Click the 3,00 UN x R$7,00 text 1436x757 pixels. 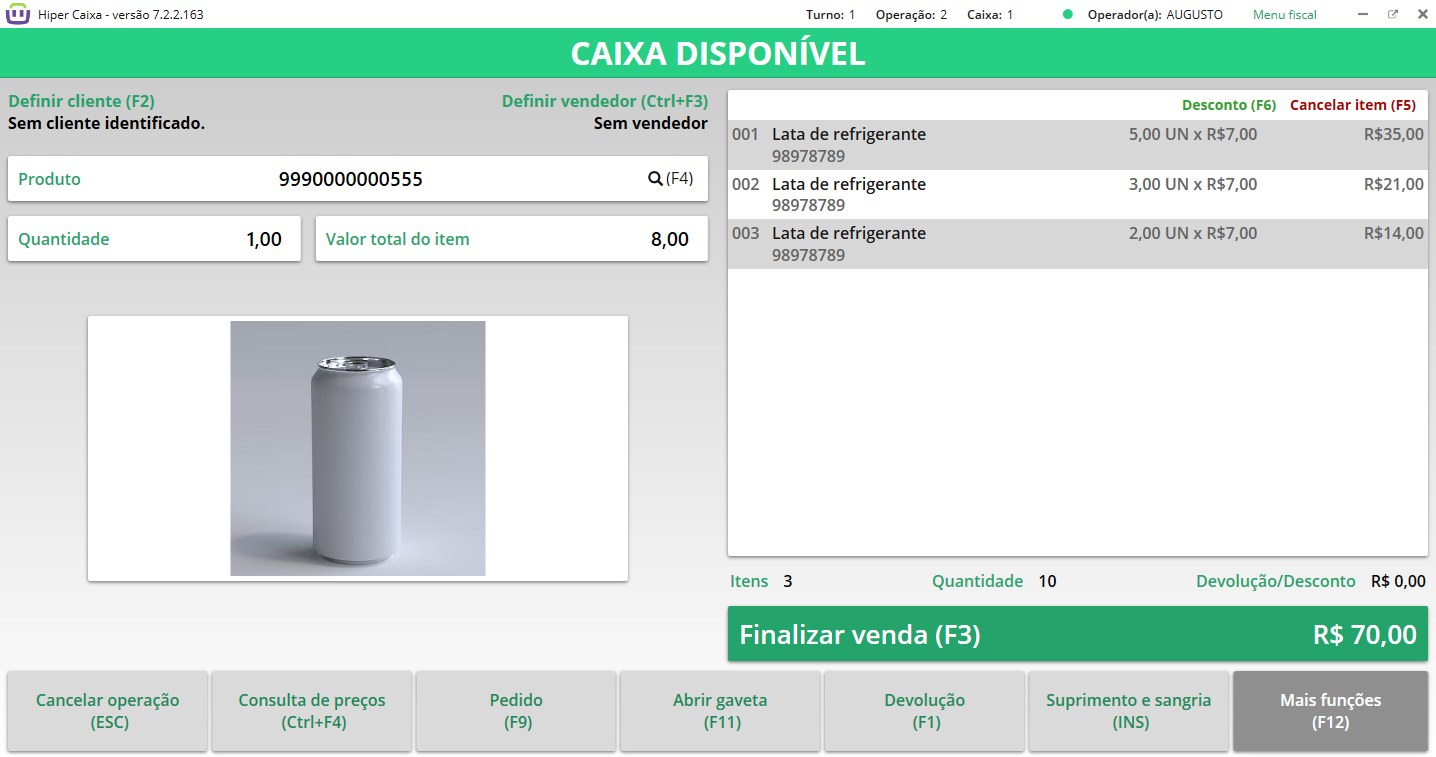(x=1192, y=184)
